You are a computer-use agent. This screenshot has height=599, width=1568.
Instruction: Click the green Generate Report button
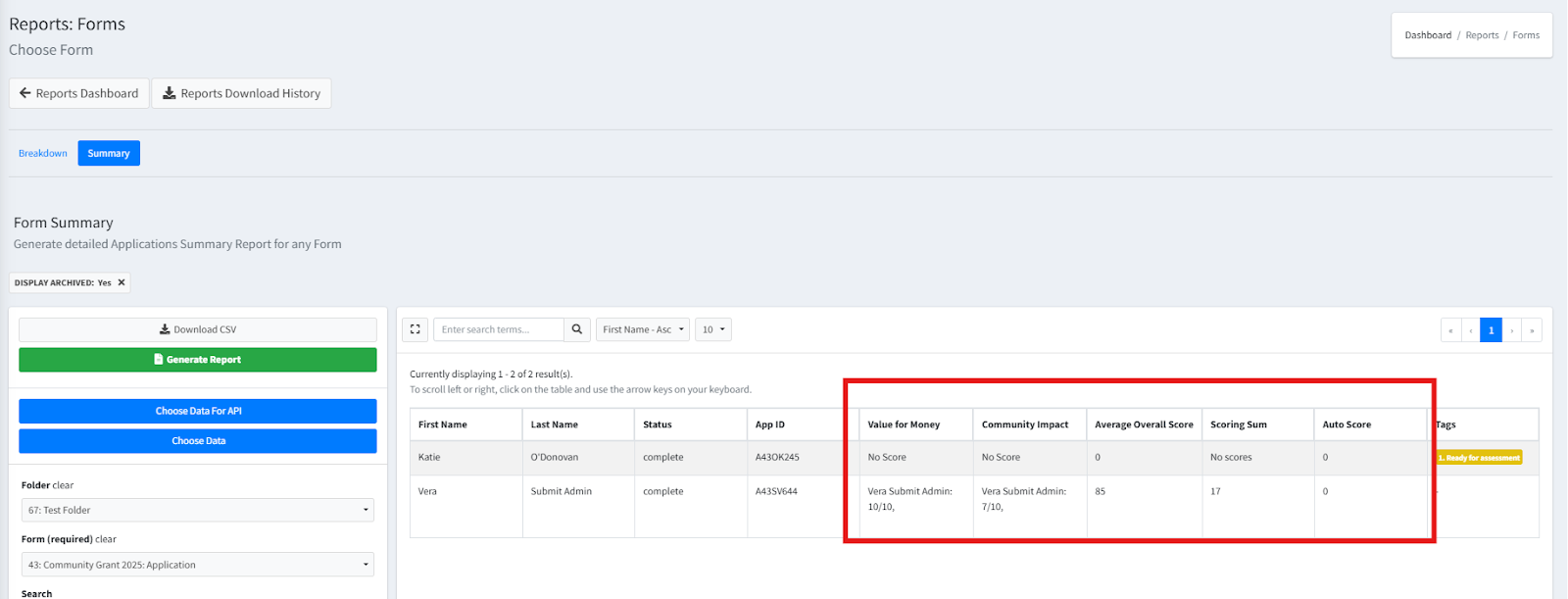click(x=197, y=360)
